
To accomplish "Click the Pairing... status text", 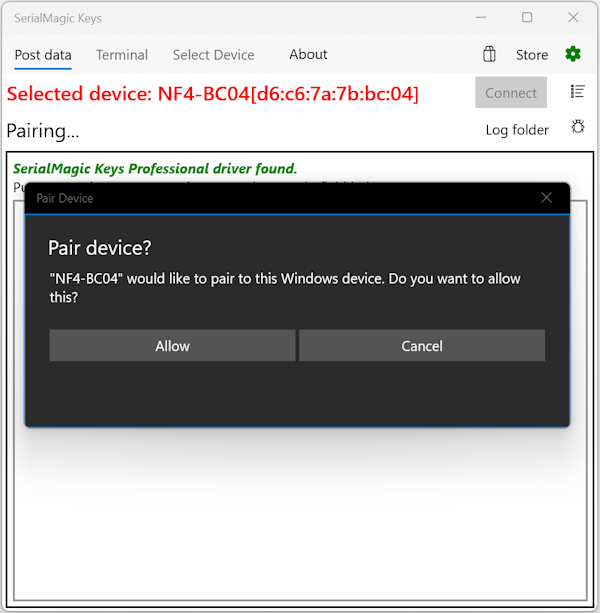I will tap(43, 131).
